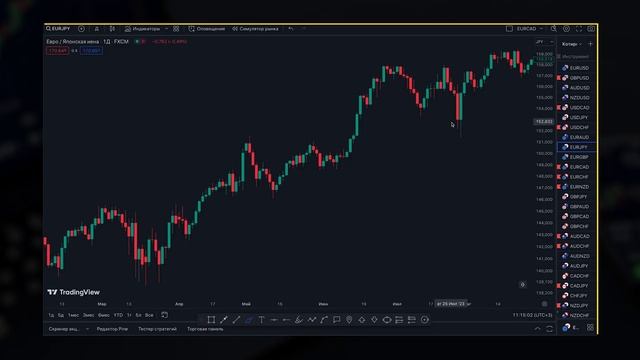Select NZDUSD in the watchlist
Image resolution: width=640 pixels, height=360 pixels.
pos(576,98)
